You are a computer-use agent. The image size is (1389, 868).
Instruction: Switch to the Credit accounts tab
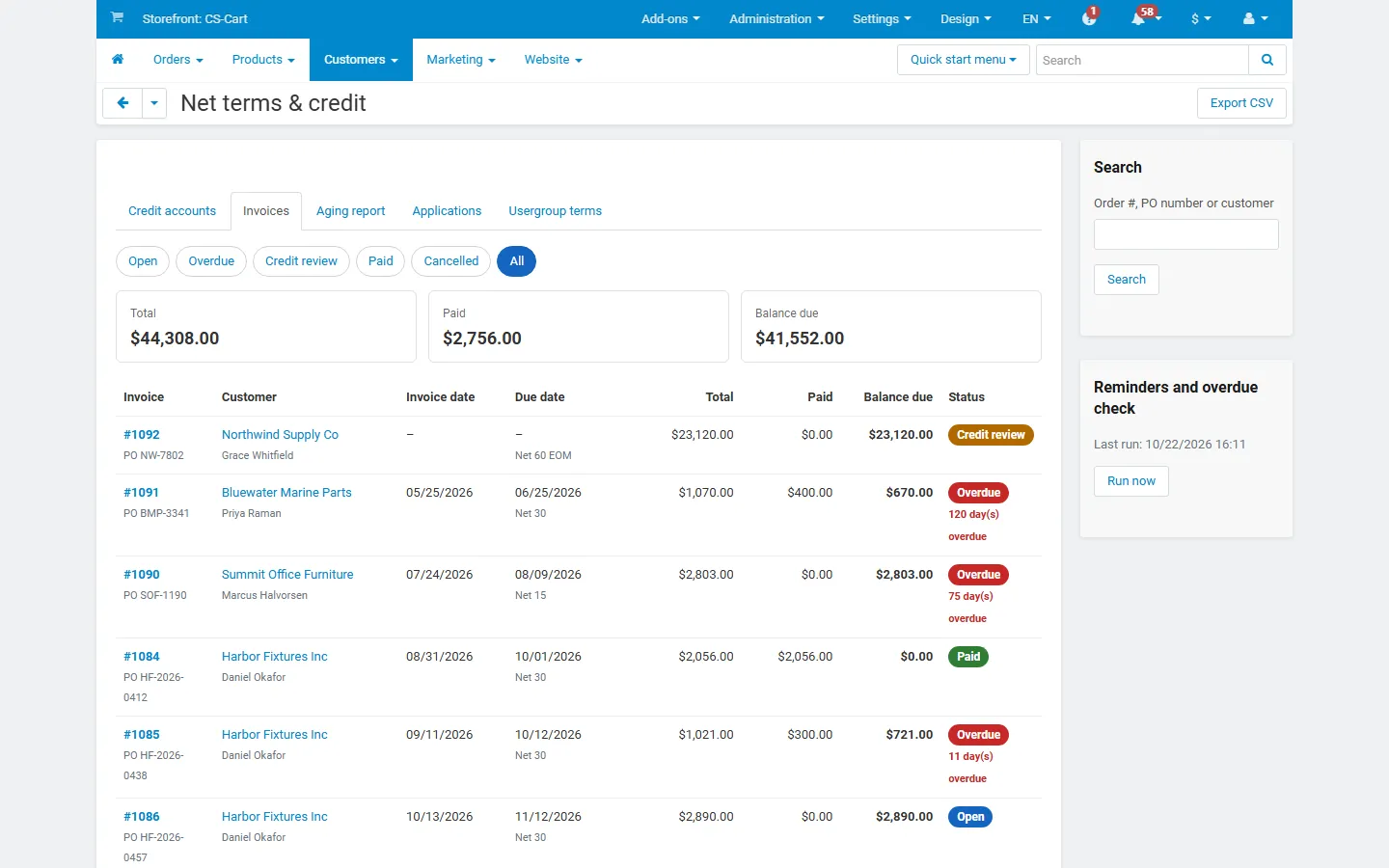pyautogui.click(x=172, y=211)
